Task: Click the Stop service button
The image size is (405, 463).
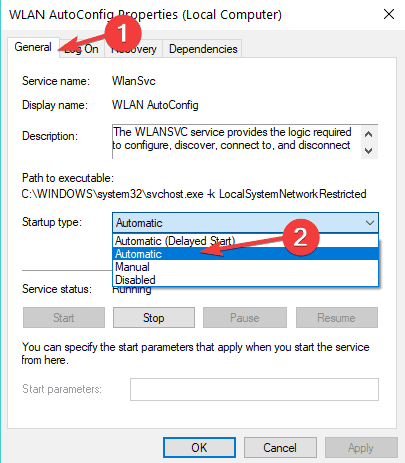Action: coord(154,317)
